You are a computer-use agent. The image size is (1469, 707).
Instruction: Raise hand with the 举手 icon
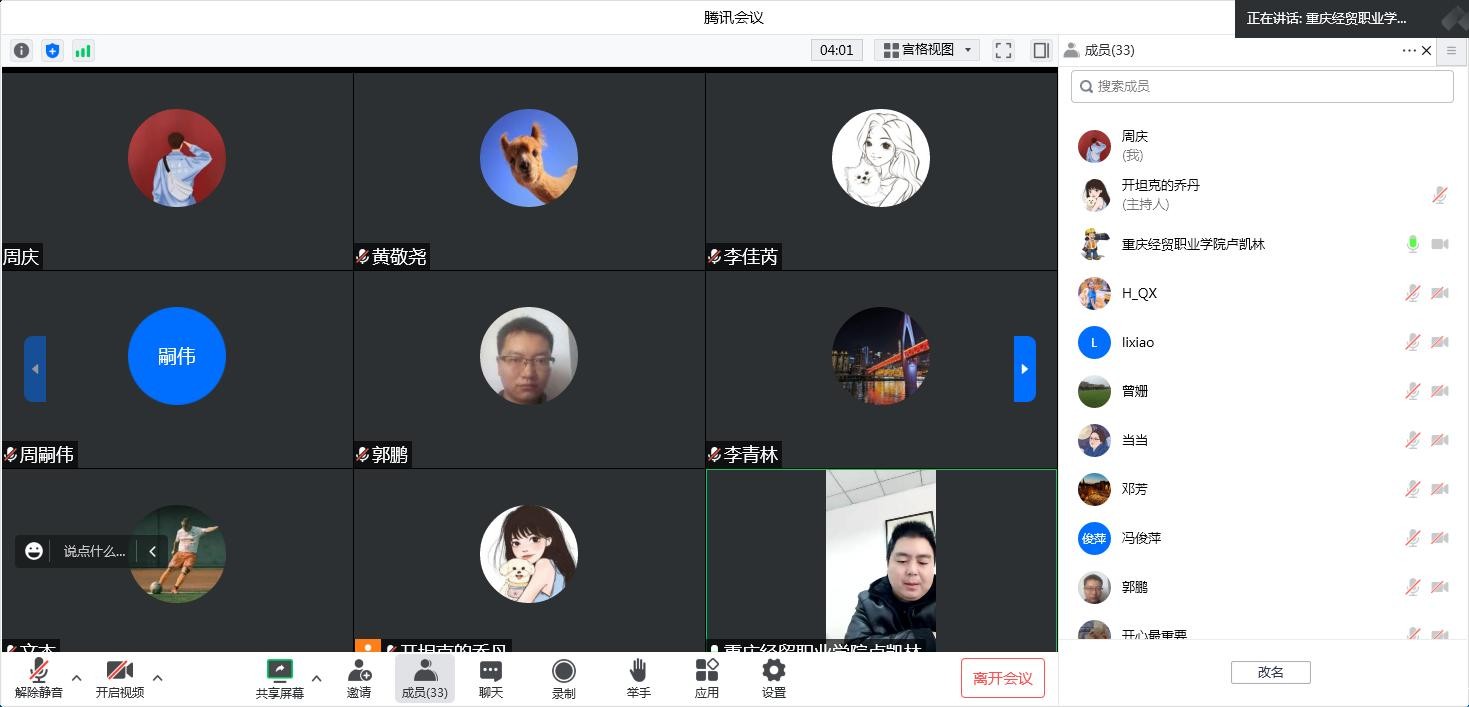638,678
